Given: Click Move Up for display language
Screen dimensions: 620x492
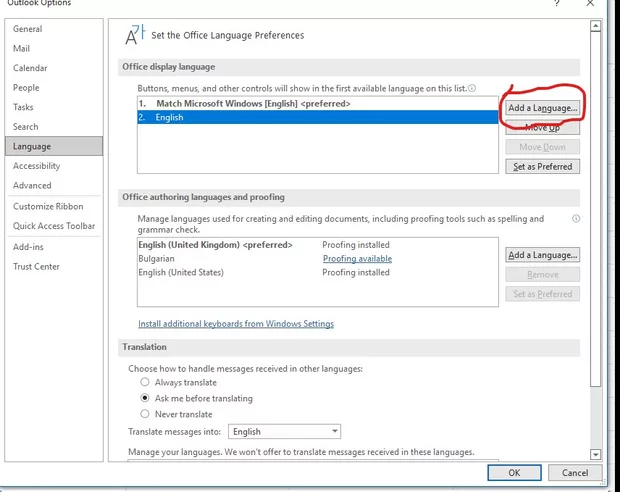Looking at the screenshot, I should tap(542, 127).
